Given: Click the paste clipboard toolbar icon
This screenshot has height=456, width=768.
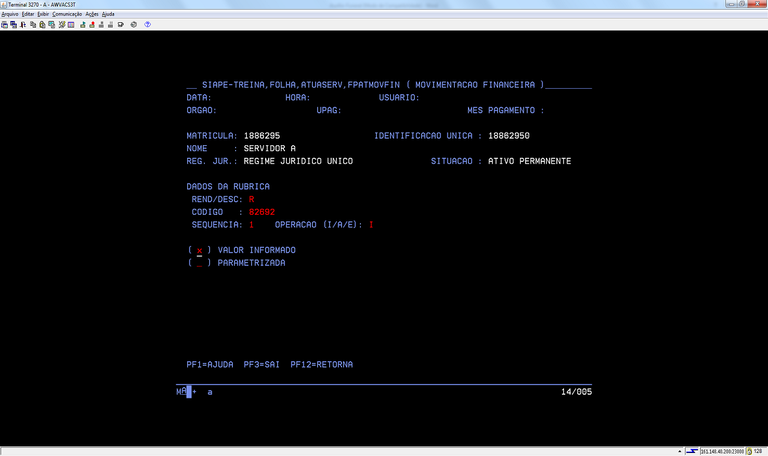Looking at the screenshot, I should [42, 24].
